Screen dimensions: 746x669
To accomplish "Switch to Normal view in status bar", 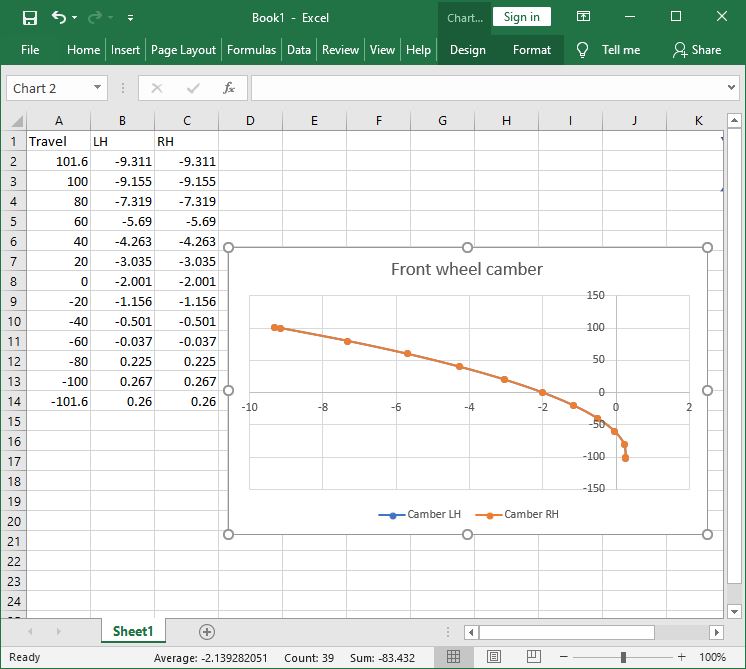I will click(453, 657).
